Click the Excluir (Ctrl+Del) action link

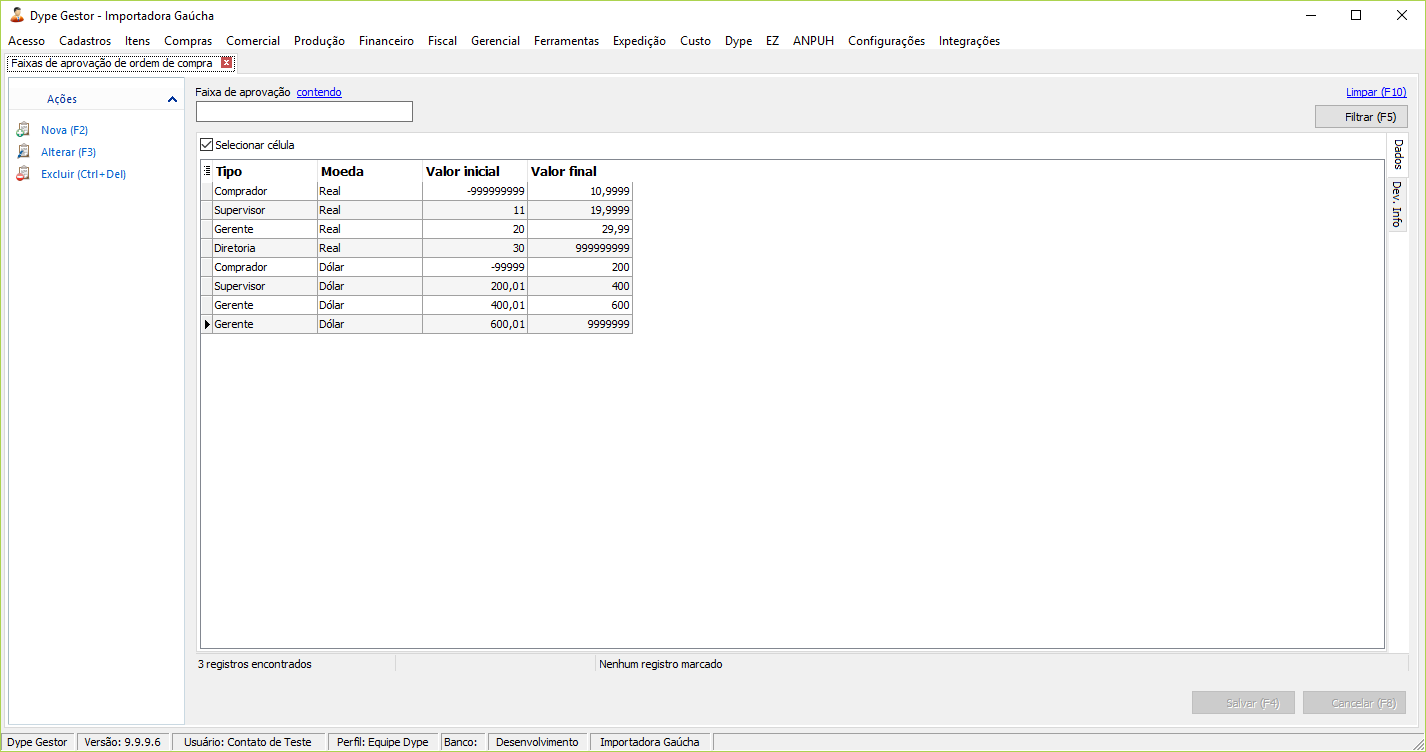tap(84, 174)
